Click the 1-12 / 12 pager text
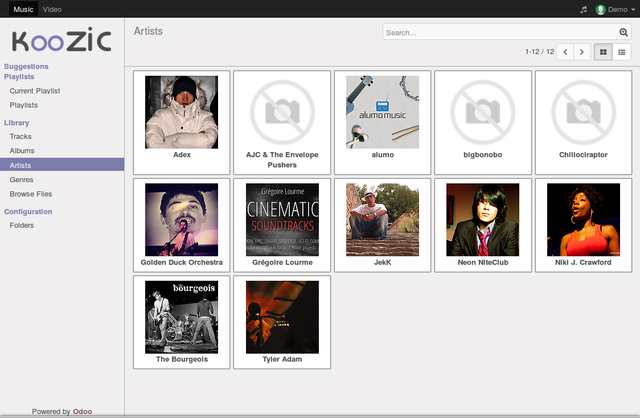The image size is (640, 418). point(540,51)
